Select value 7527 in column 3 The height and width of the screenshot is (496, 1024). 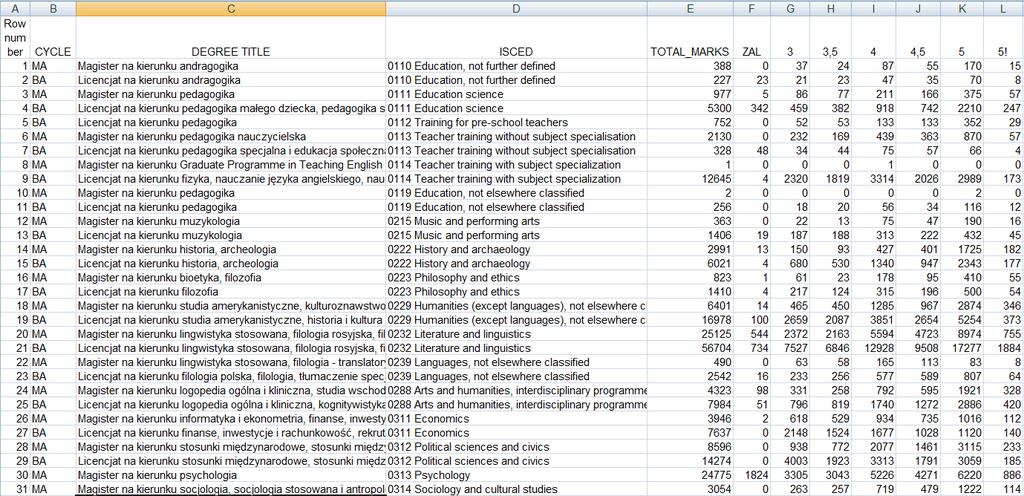(x=790, y=348)
